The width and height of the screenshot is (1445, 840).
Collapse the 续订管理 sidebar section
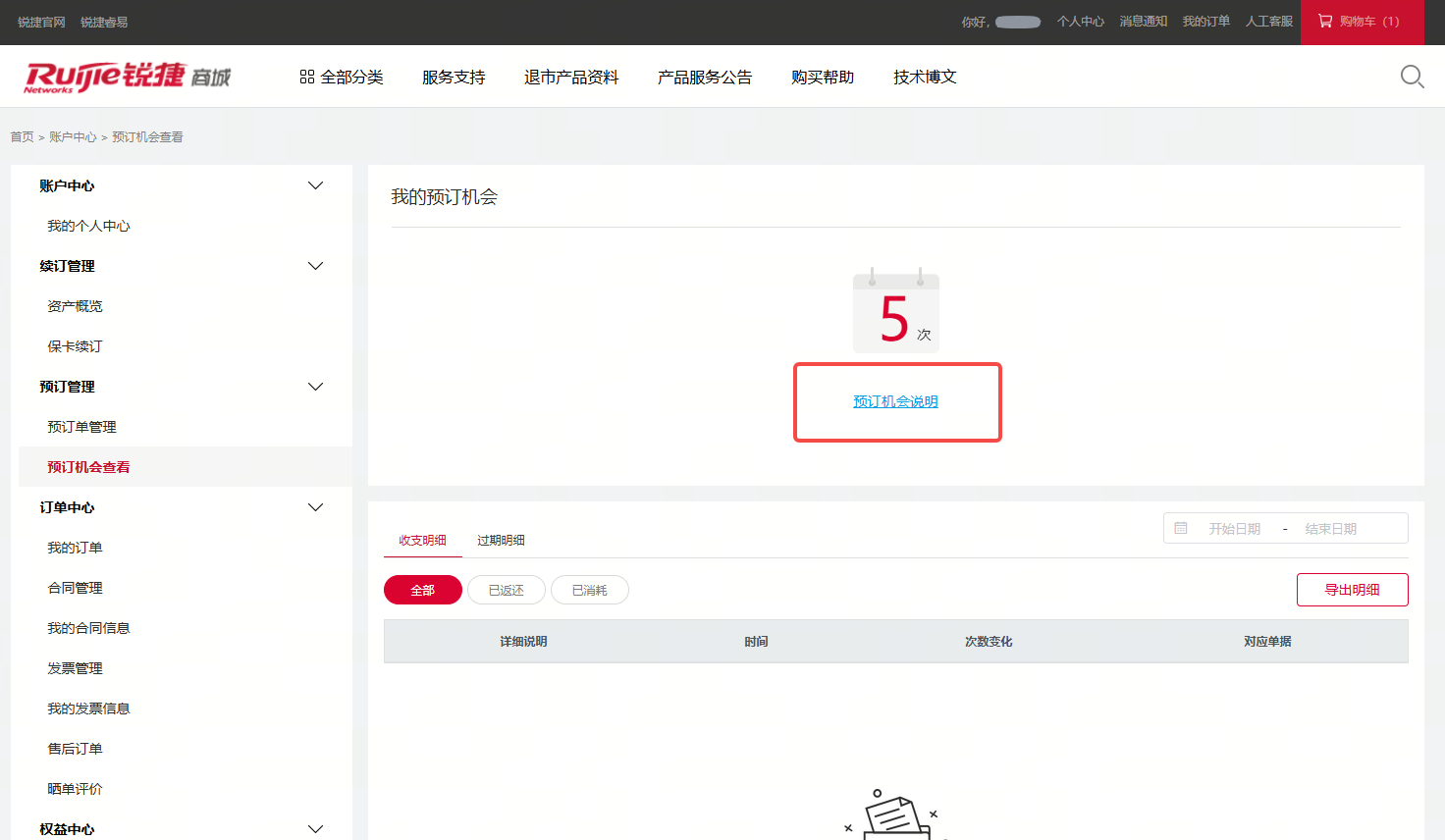point(315,266)
